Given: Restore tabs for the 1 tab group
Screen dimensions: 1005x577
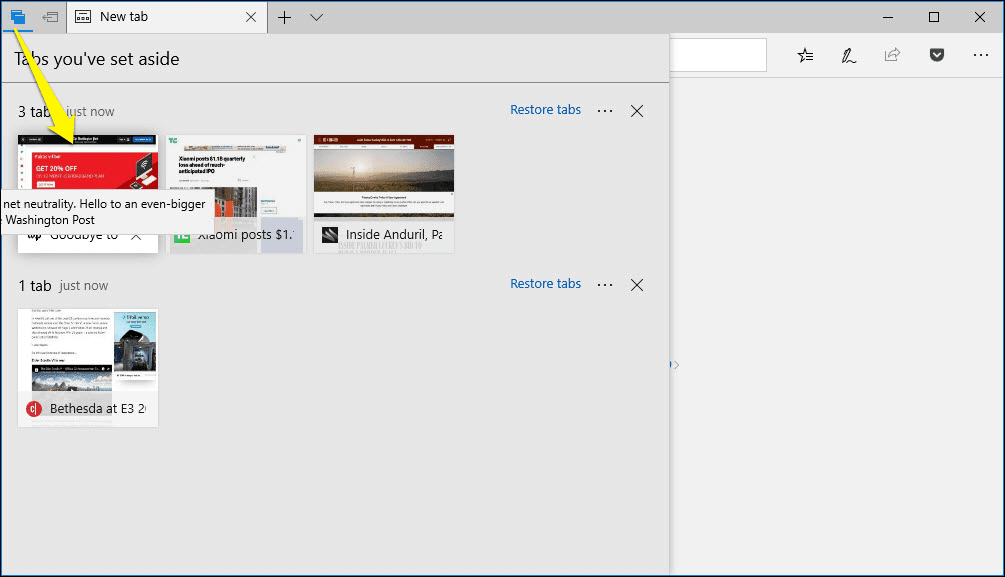Looking at the screenshot, I should (545, 283).
